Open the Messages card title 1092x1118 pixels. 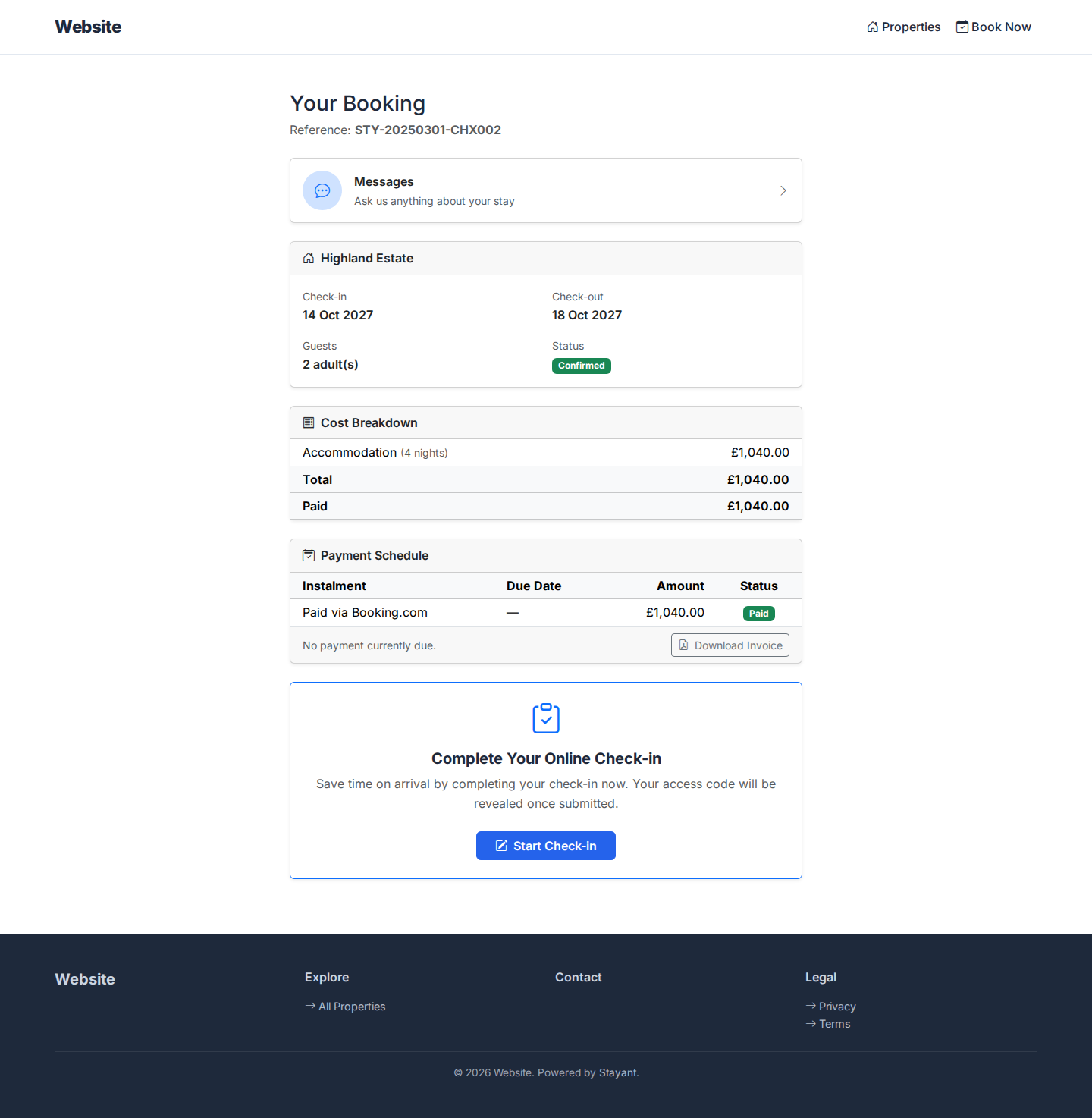(x=384, y=181)
